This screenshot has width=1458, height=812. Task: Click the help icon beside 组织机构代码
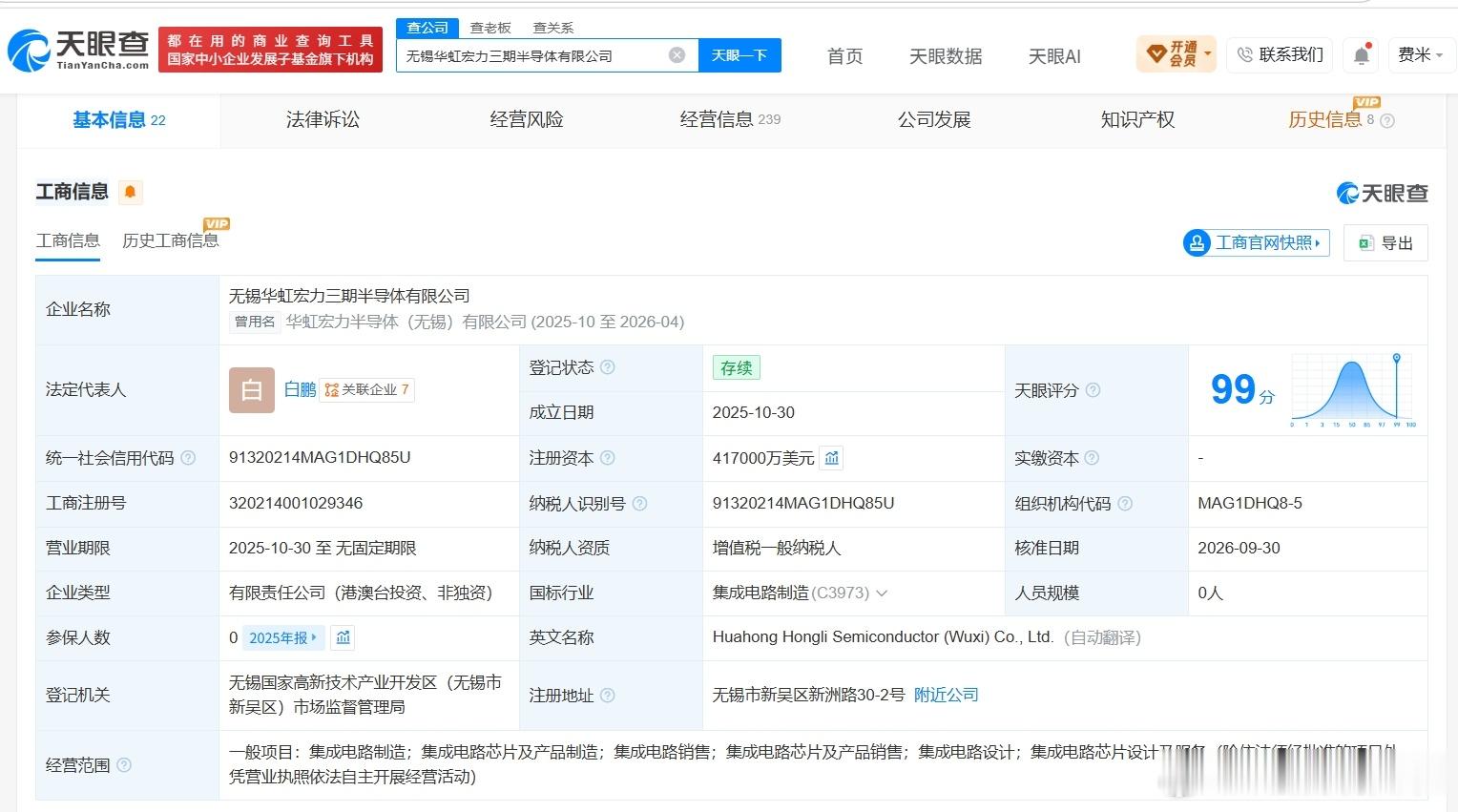click(x=1125, y=503)
